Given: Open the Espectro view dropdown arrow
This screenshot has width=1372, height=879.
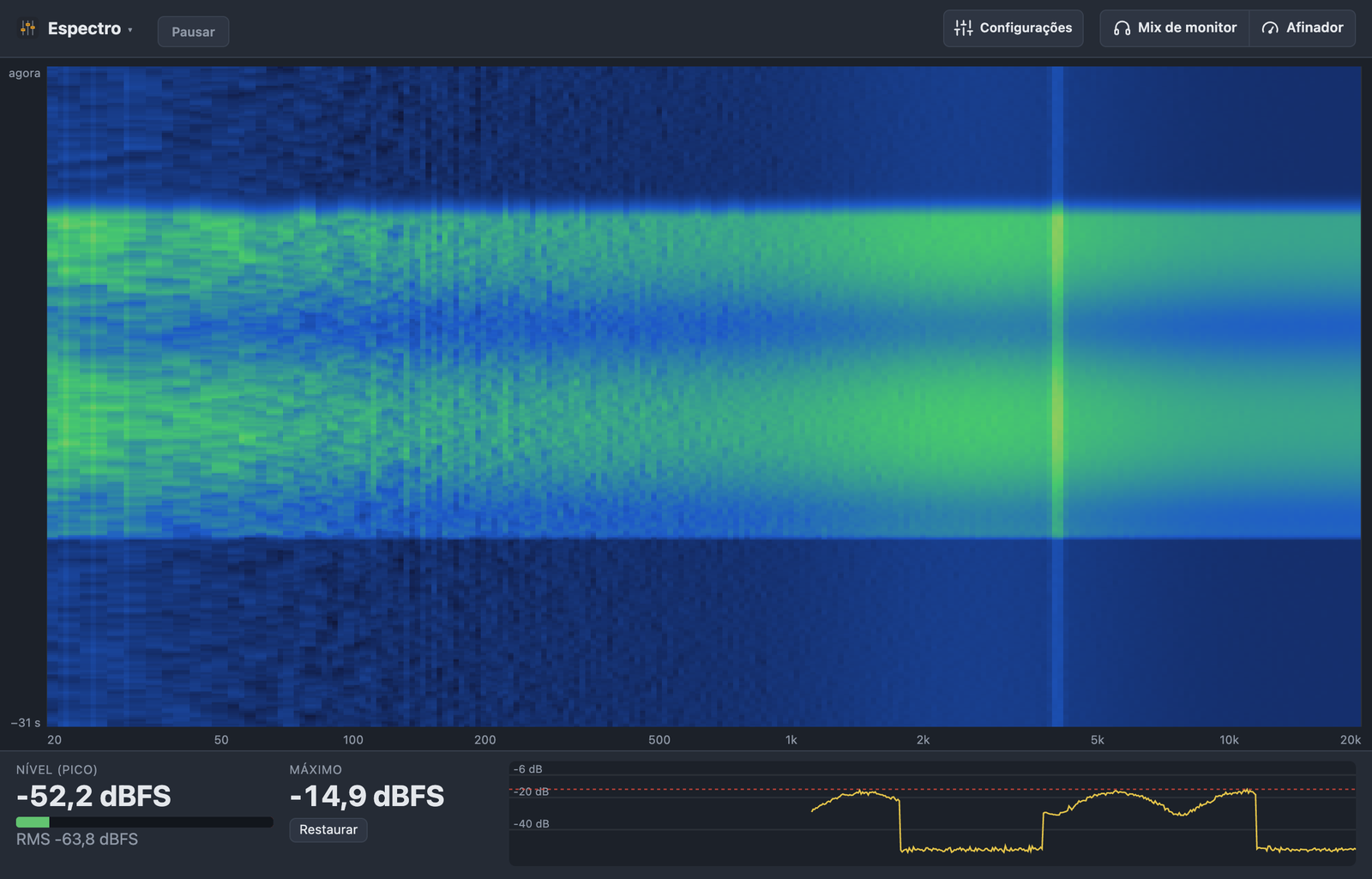Looking at the screenshot, I should (130, 30).
